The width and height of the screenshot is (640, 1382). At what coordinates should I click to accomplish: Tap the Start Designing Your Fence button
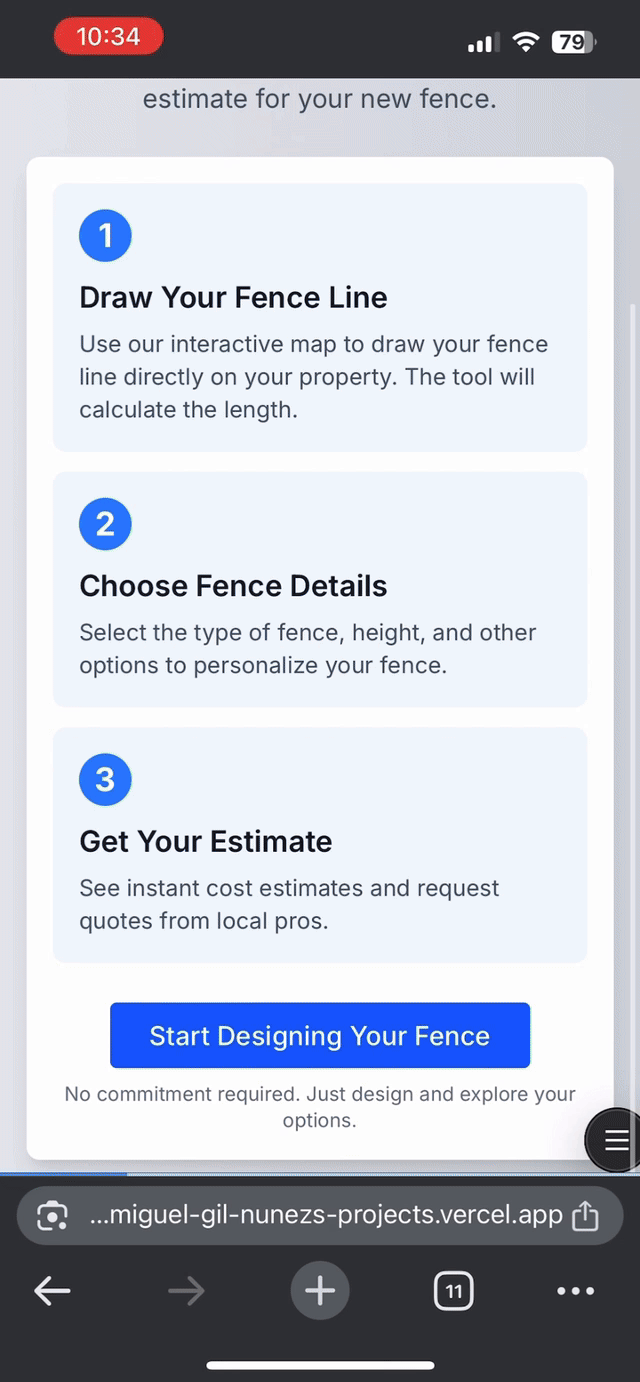[320, 1036]
